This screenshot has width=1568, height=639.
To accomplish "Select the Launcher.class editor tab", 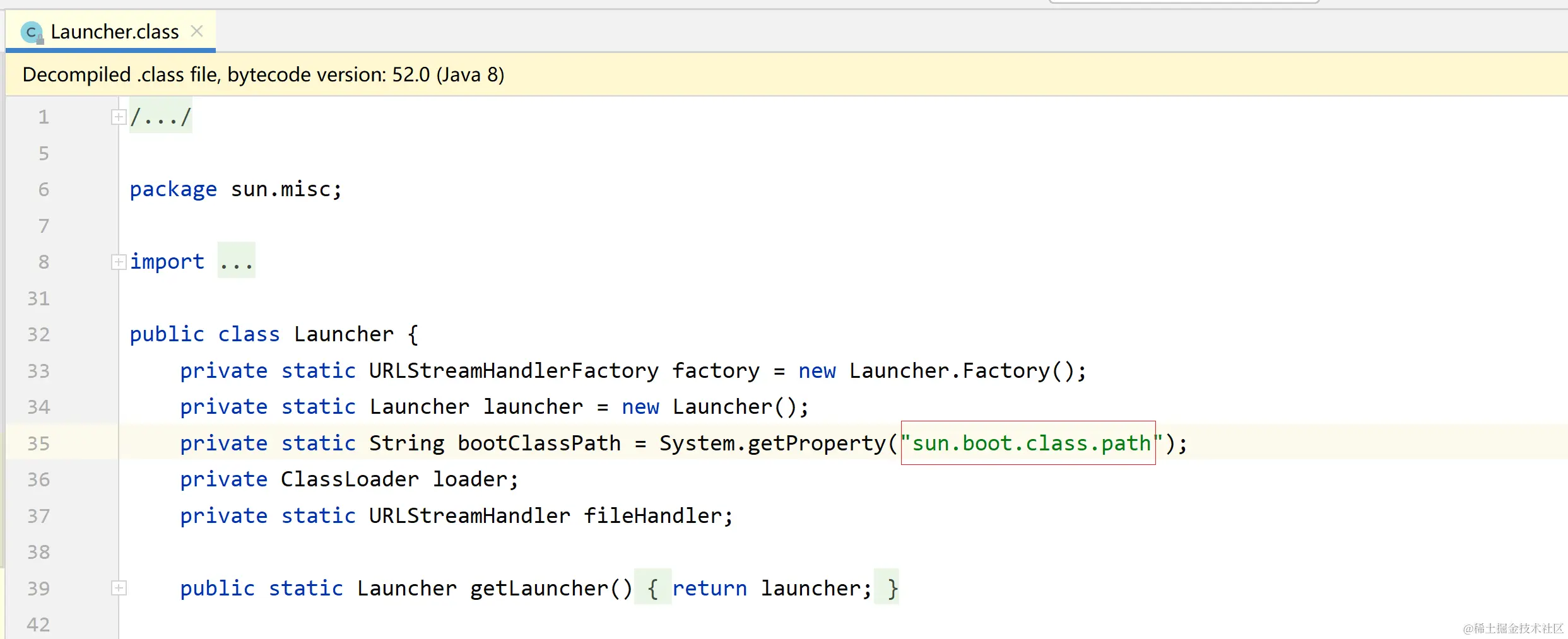I will pos(111,32).
